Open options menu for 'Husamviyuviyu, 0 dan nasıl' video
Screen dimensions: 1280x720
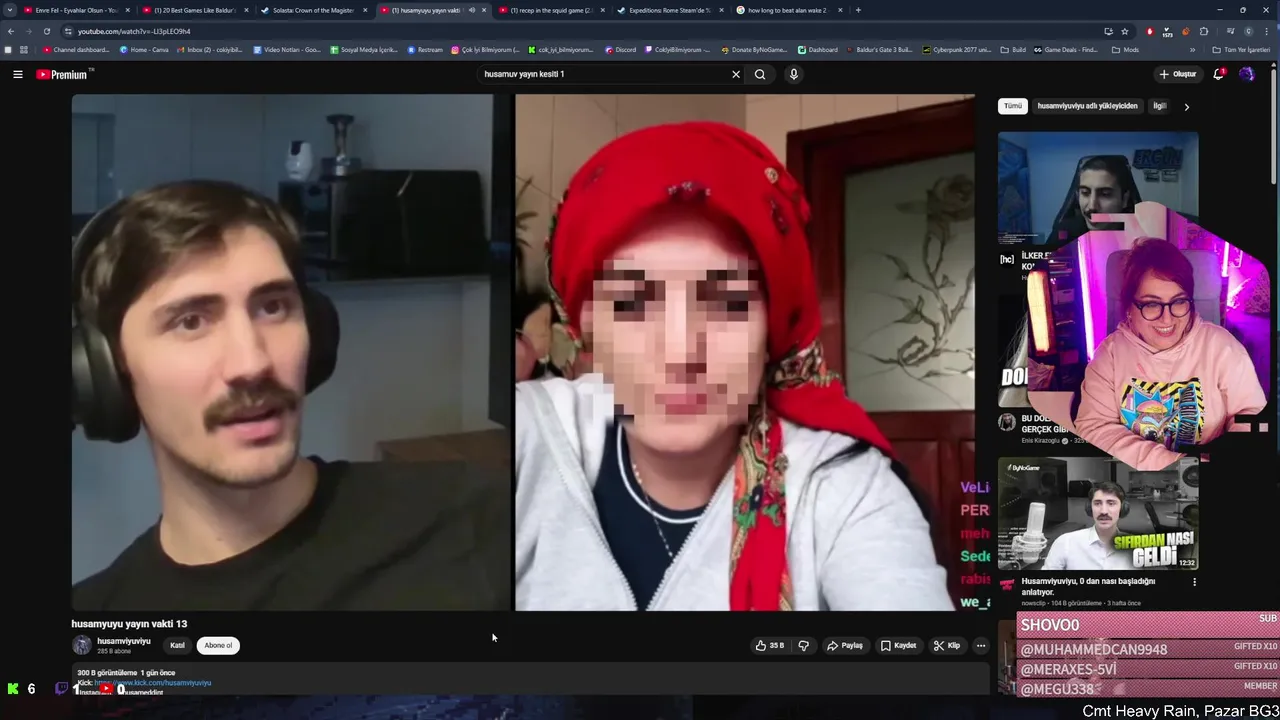coord(1194,582)
